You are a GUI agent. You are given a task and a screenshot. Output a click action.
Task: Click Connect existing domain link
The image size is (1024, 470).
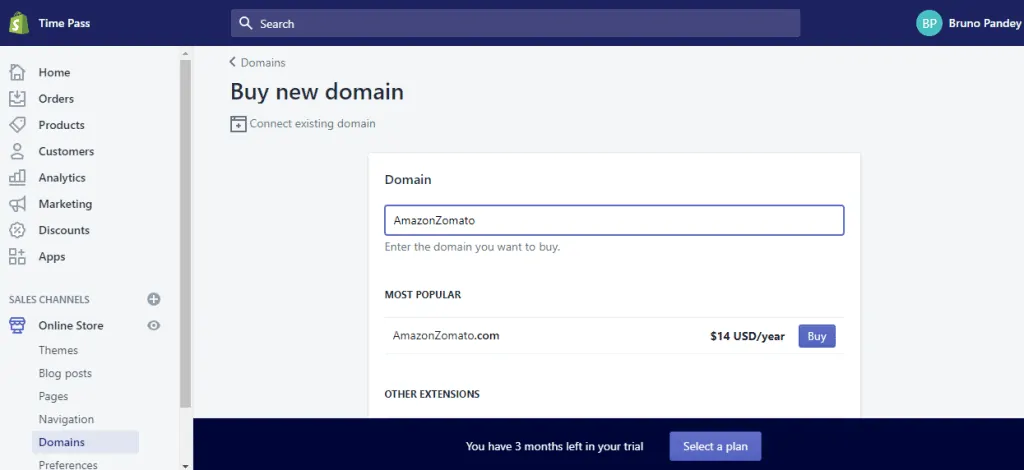click(312, 124)
